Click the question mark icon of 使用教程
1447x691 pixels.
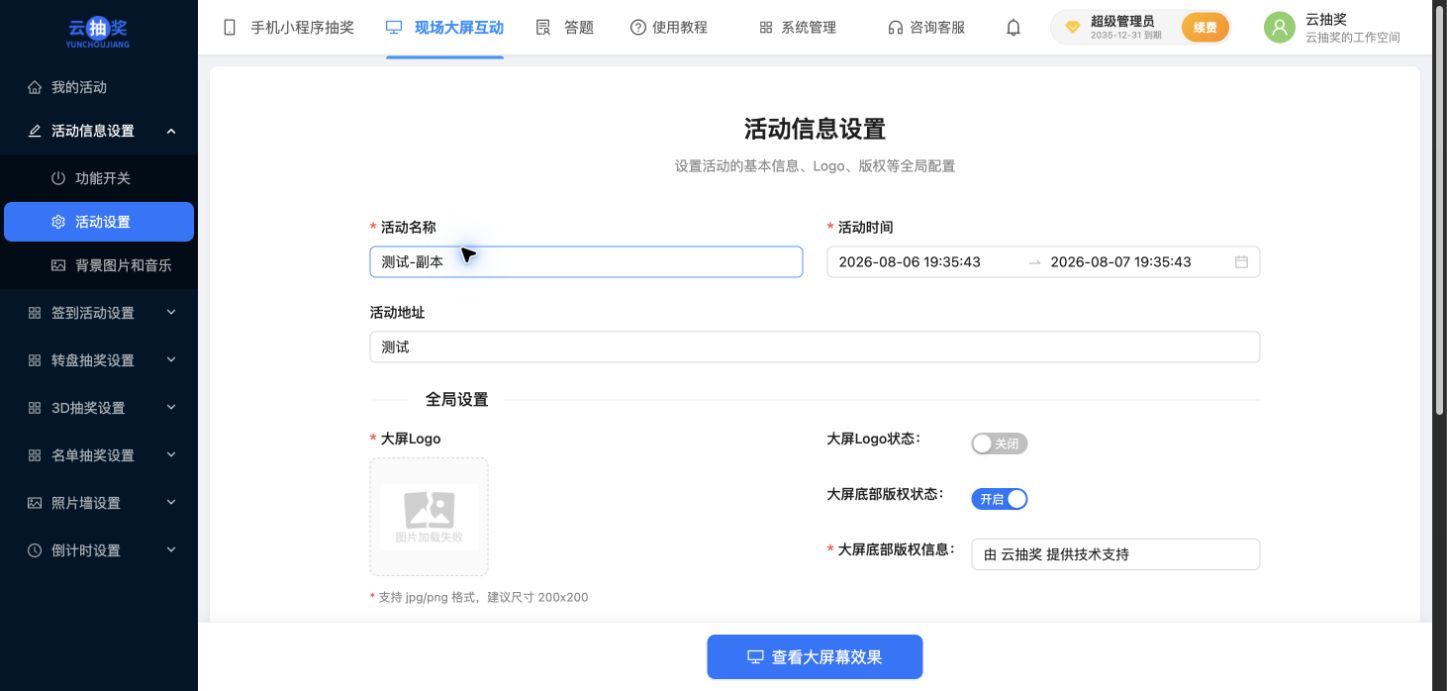pos(638,28)
